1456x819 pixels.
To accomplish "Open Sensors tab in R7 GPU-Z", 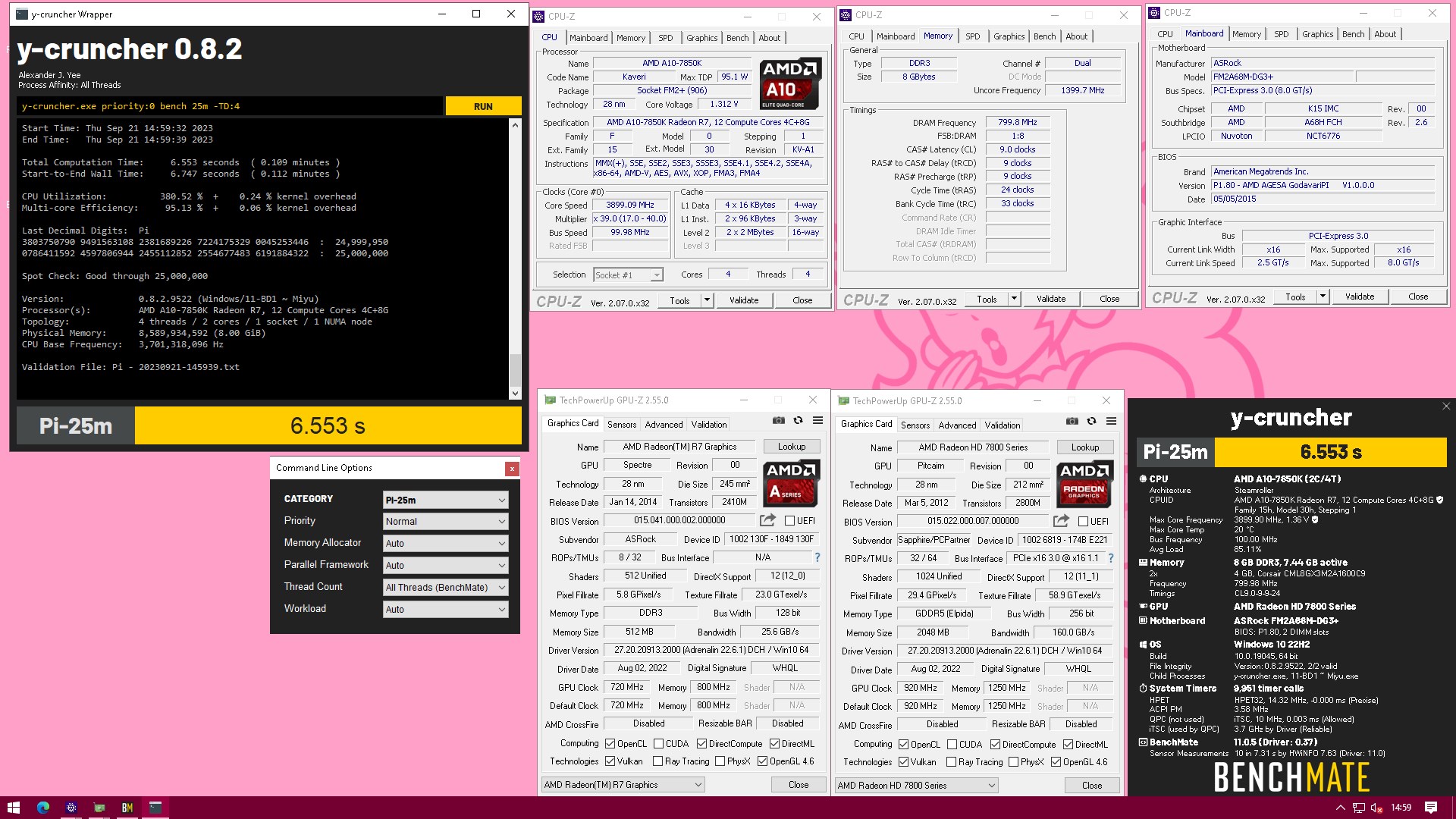I will click(x=622, y=425).
